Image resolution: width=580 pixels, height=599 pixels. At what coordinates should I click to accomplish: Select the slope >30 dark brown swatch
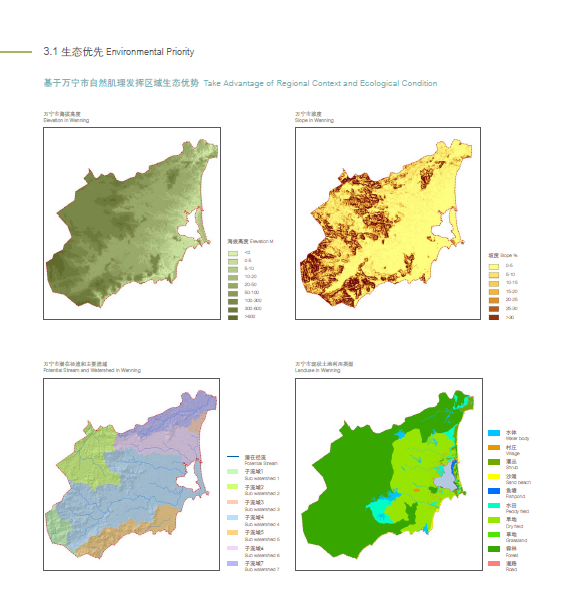coord(494,317)
